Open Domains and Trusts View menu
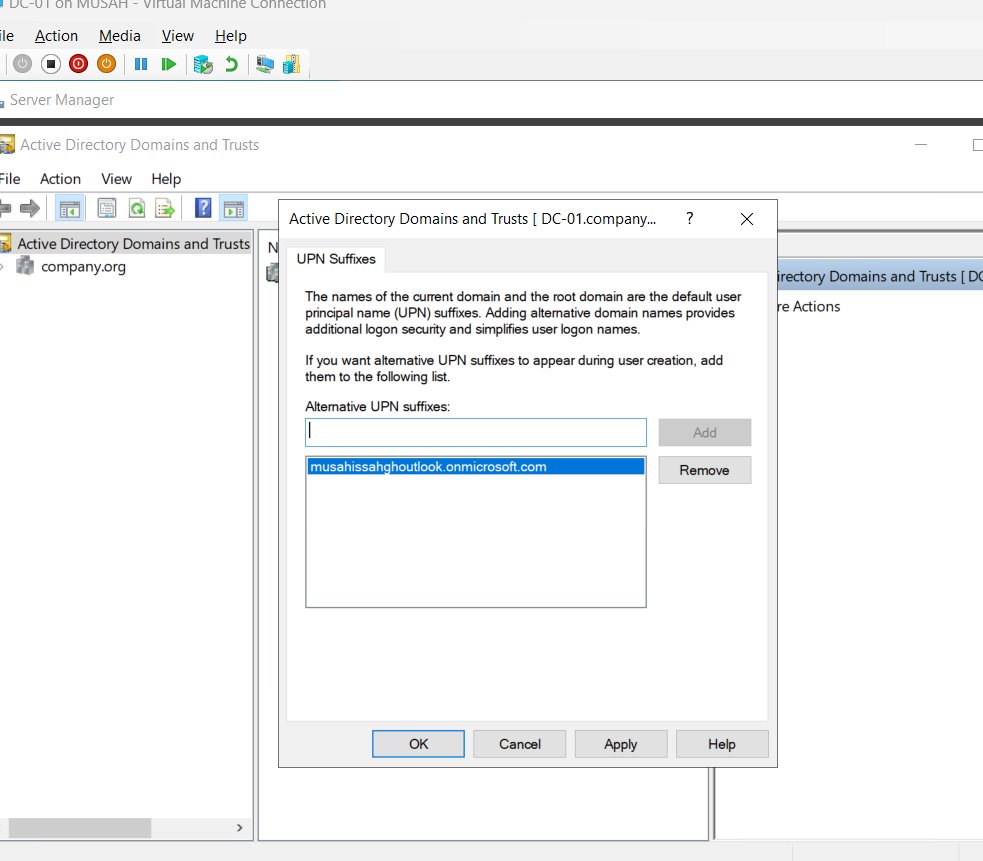The image size is (983, 861). pos(117,179)
